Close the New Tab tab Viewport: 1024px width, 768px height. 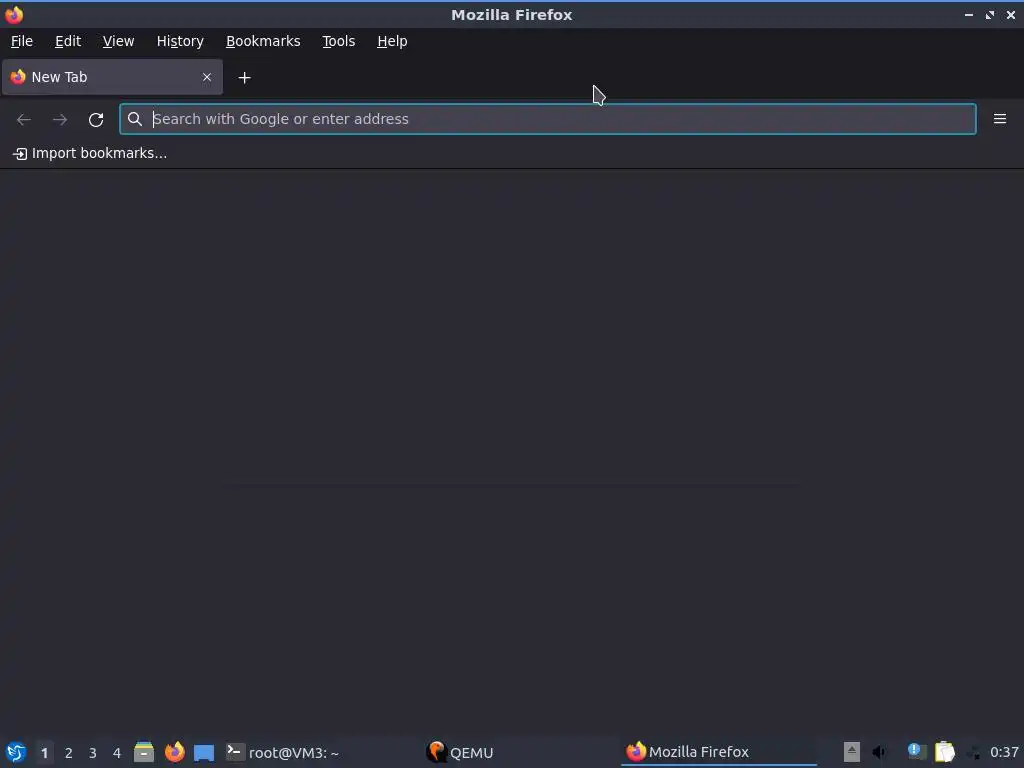(x=207, y=77)
